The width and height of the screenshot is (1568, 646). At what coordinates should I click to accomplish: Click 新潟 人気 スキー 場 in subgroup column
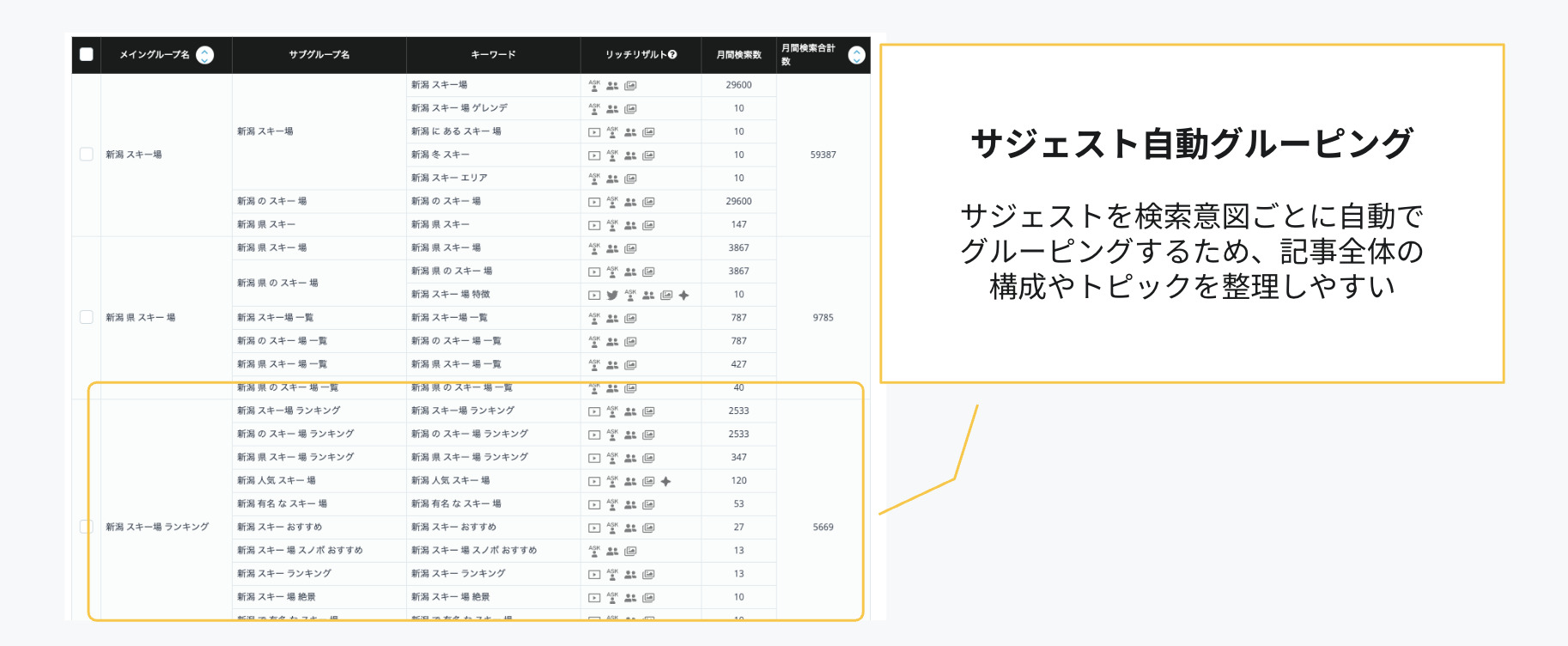[x=277, y=480]
